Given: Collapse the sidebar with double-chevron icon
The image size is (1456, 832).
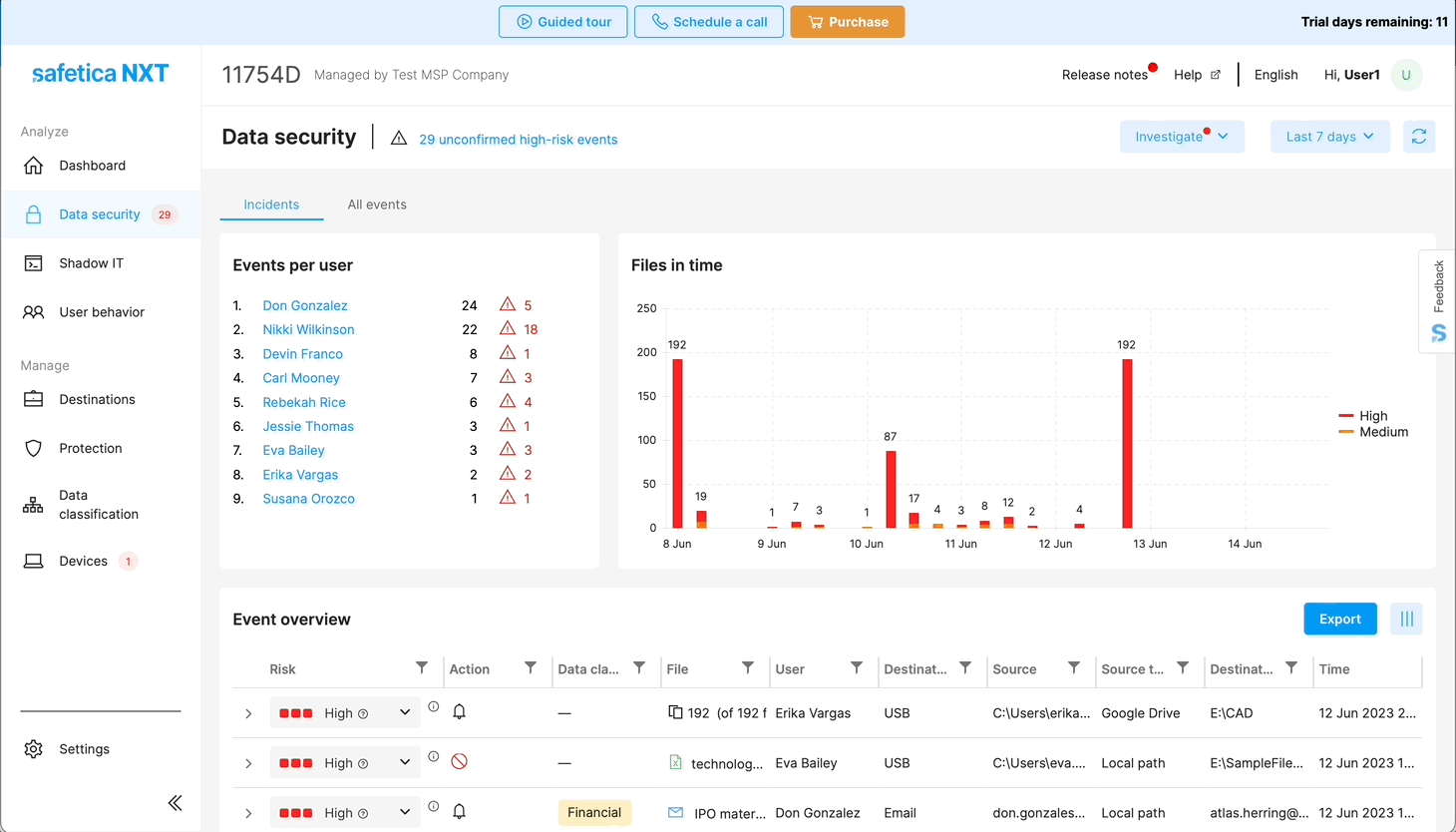Looking at the screenshot, I should click(176, 803).
